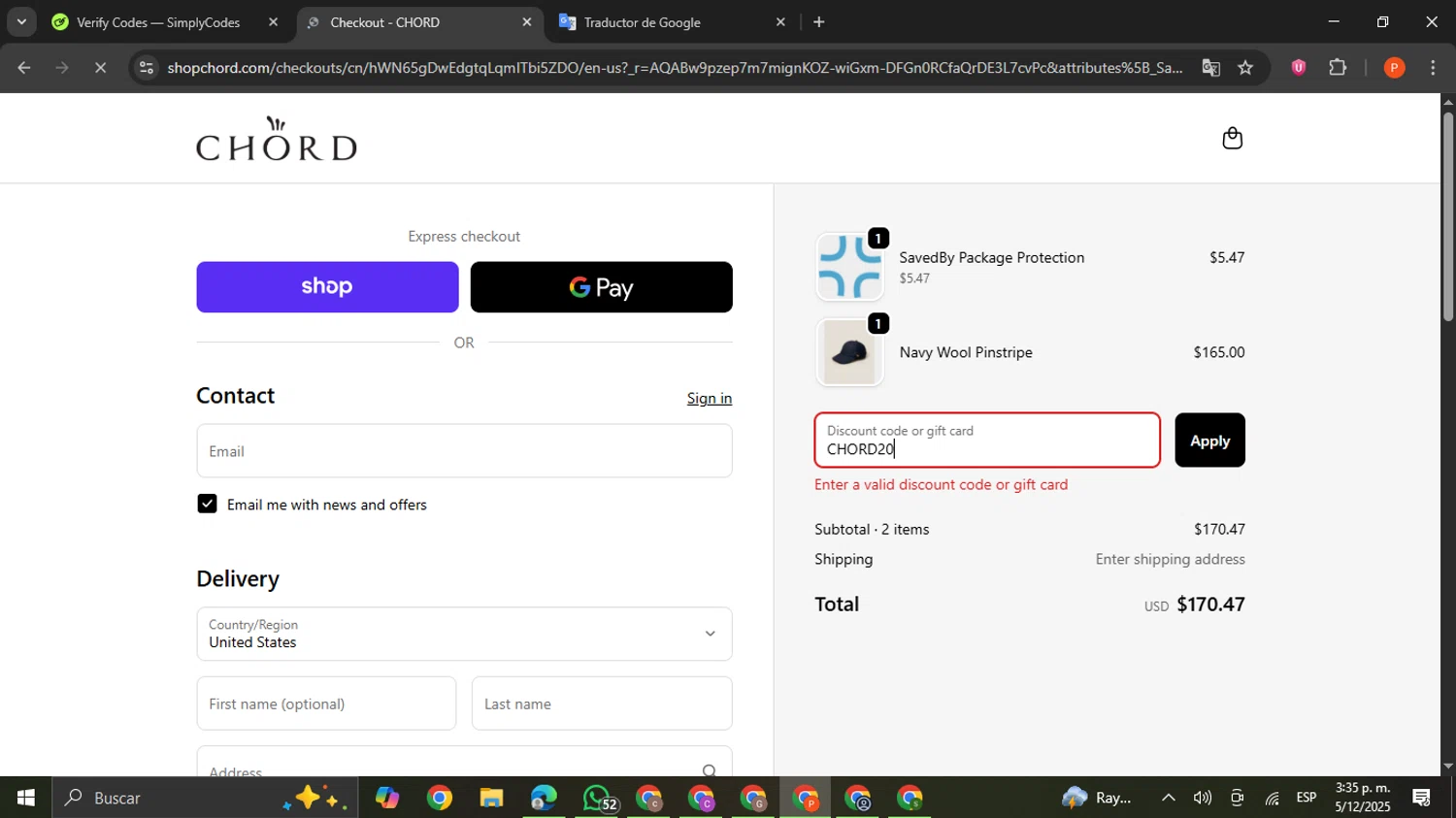Screen dimensions: 1456x818
Task: Click the taskbar Buscar search box
Action: (205, 798)
